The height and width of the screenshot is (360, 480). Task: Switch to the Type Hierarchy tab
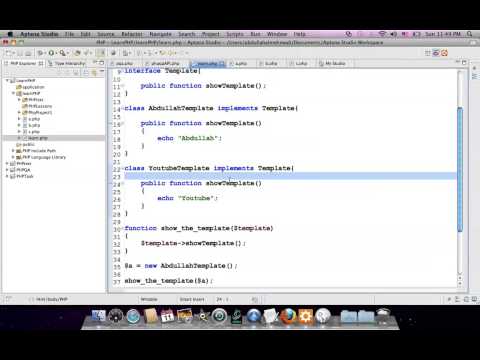(x=67, y=63)
